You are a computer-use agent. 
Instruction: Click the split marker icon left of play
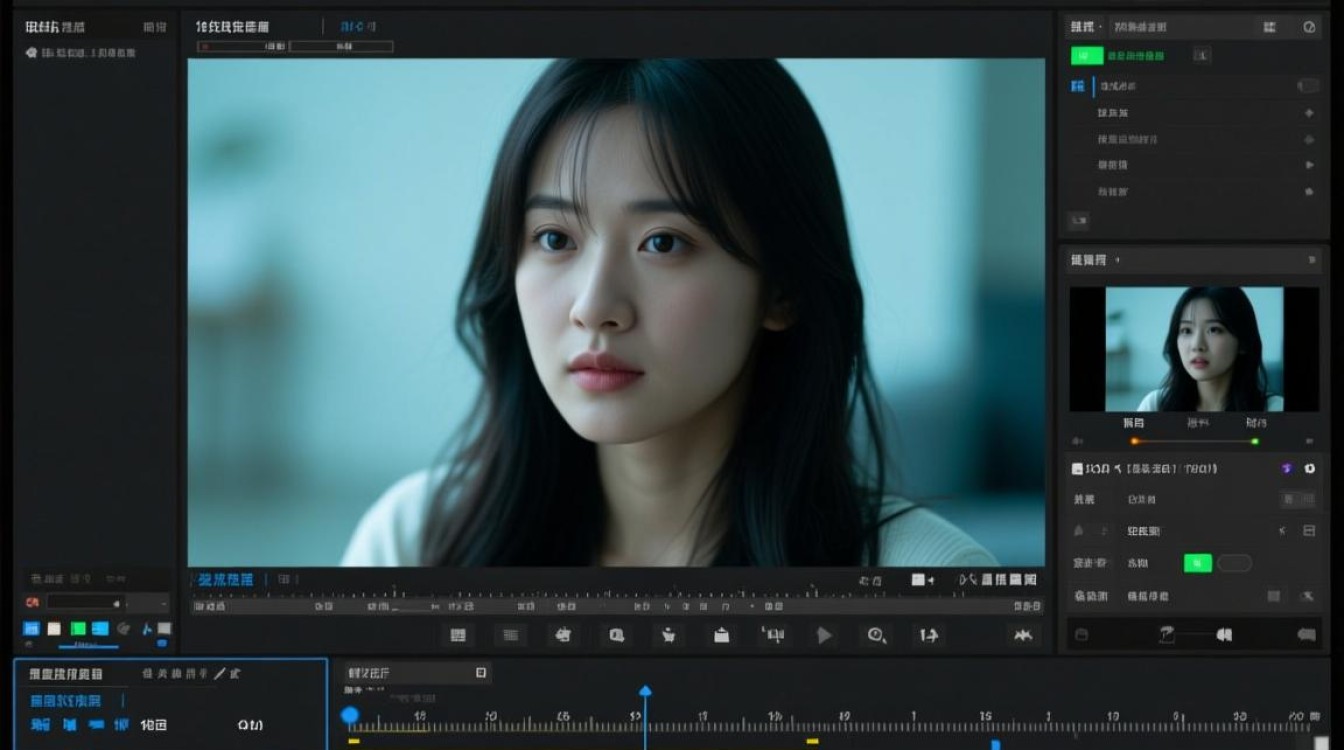tap(772, 634)
